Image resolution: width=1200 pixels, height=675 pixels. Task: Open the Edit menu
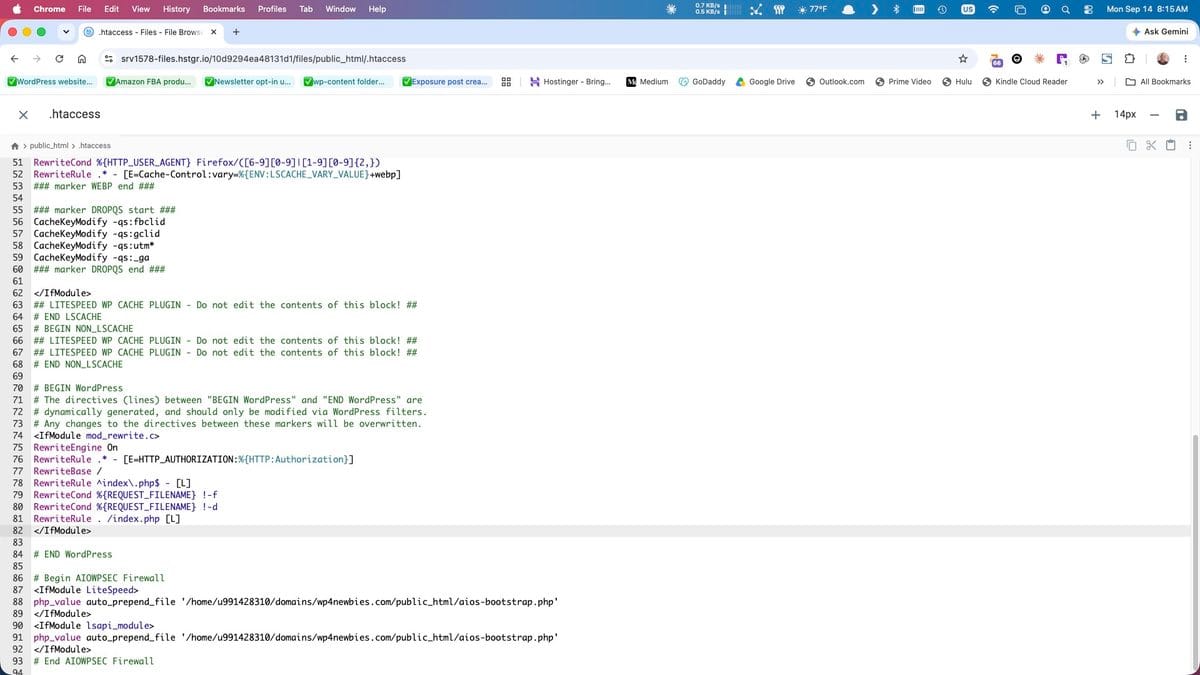coord(112,9)
